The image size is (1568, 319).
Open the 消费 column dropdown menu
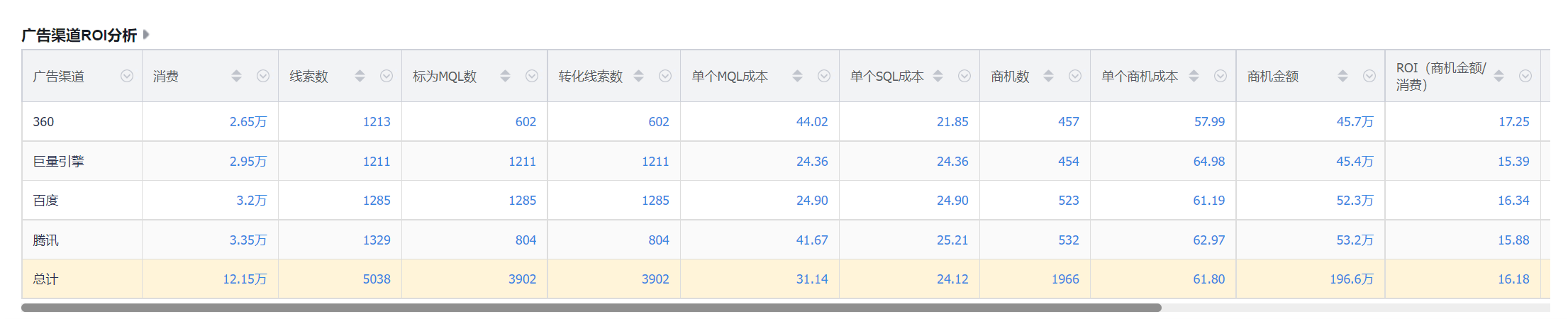tap(263, 76)
